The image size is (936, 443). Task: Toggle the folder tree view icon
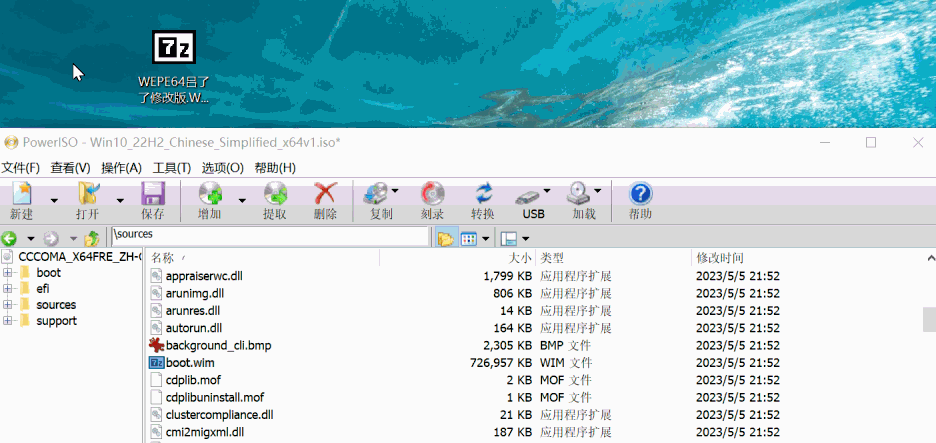click(446, 239)
